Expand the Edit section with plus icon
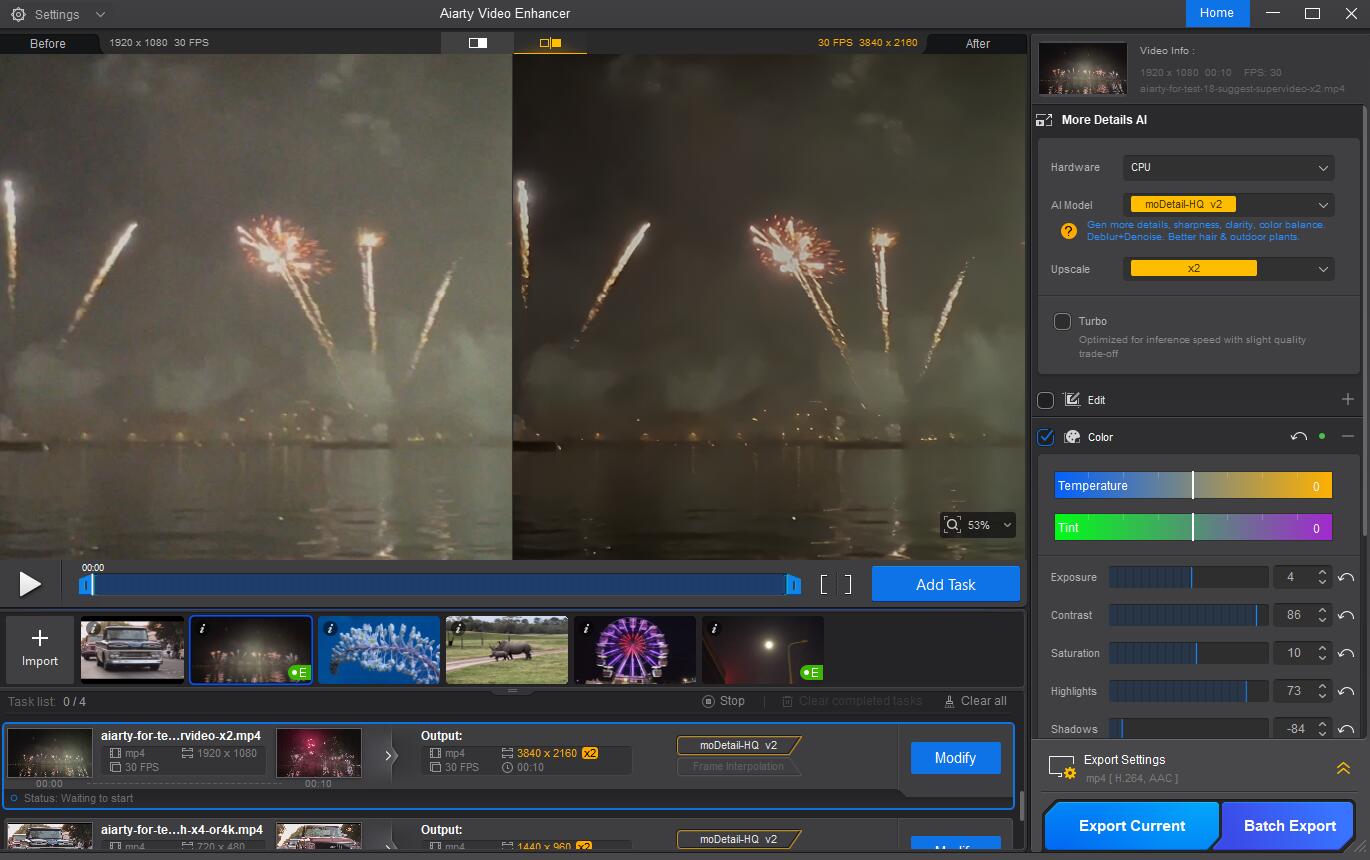 tap(1347, 400)
